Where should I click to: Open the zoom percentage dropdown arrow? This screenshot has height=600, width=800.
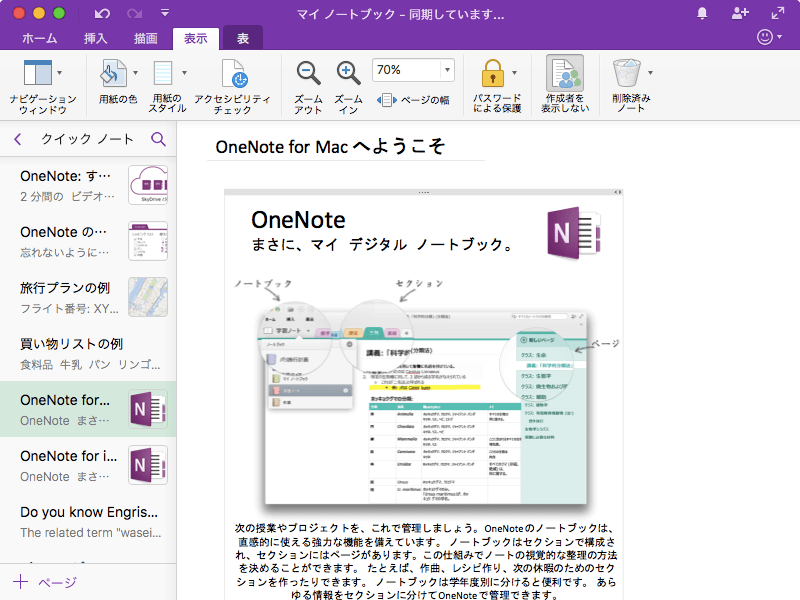(x=447, y=70)
